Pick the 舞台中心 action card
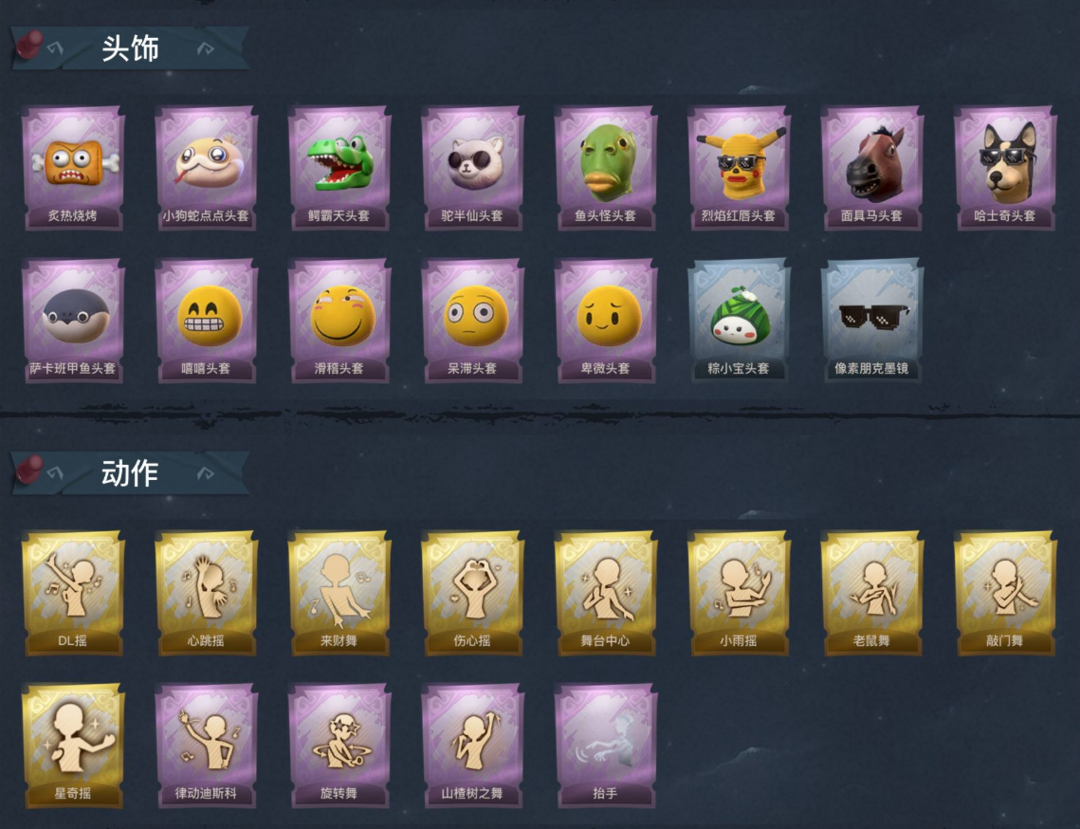This screenshot has height=829, width=1080. click(x=606, y=592)
